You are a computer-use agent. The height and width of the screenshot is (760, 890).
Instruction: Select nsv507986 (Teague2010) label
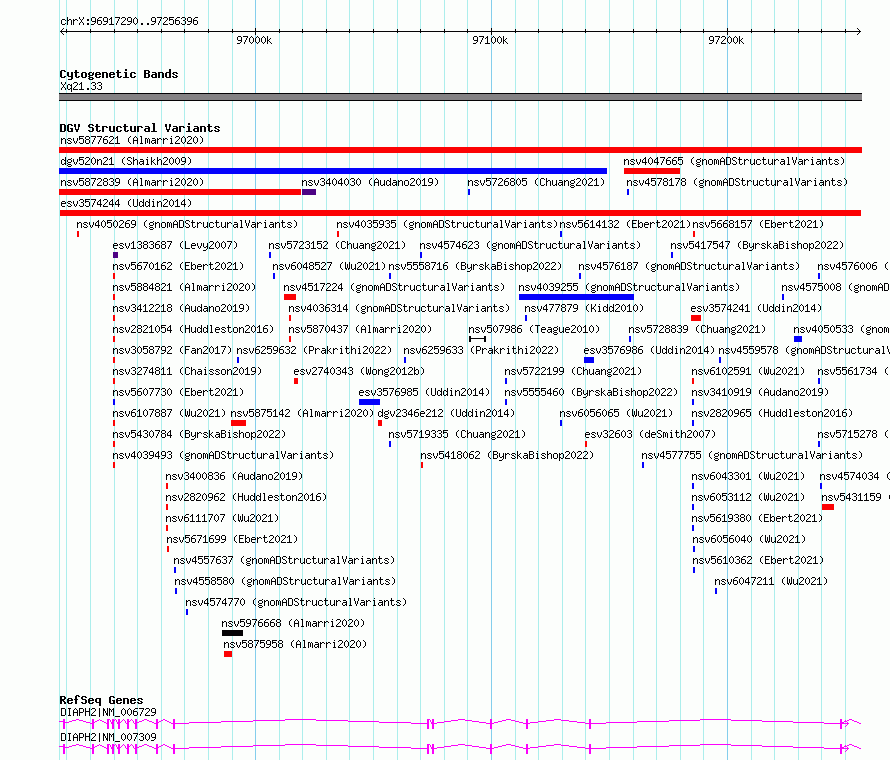(534, 329)
